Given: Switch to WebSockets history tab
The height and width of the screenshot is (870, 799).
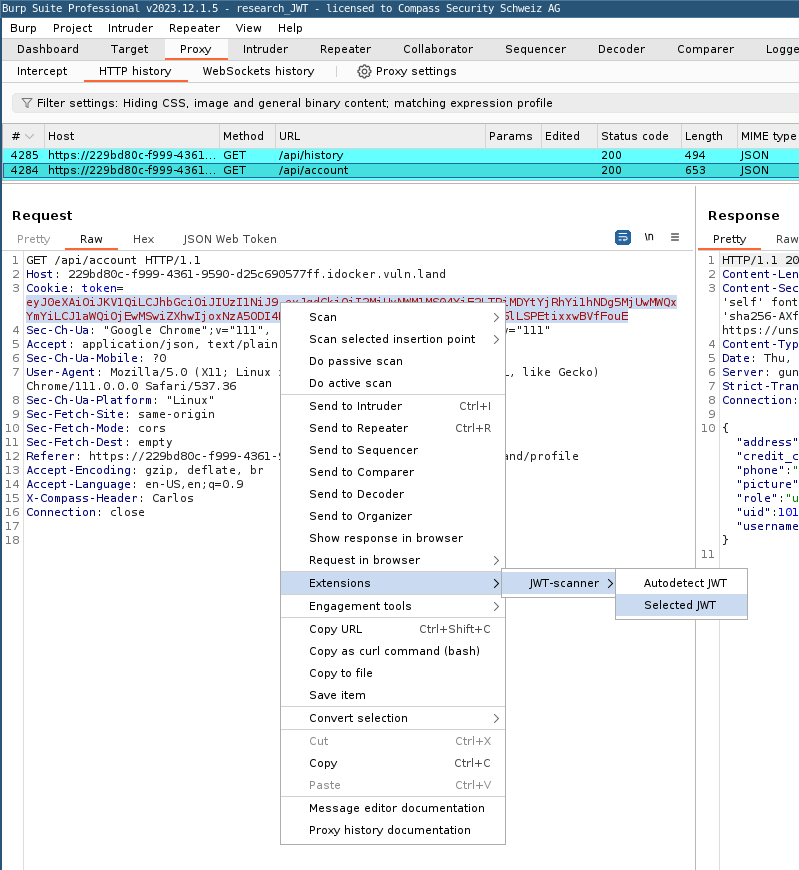Looking at the screenshot, I should coord(258,71).
